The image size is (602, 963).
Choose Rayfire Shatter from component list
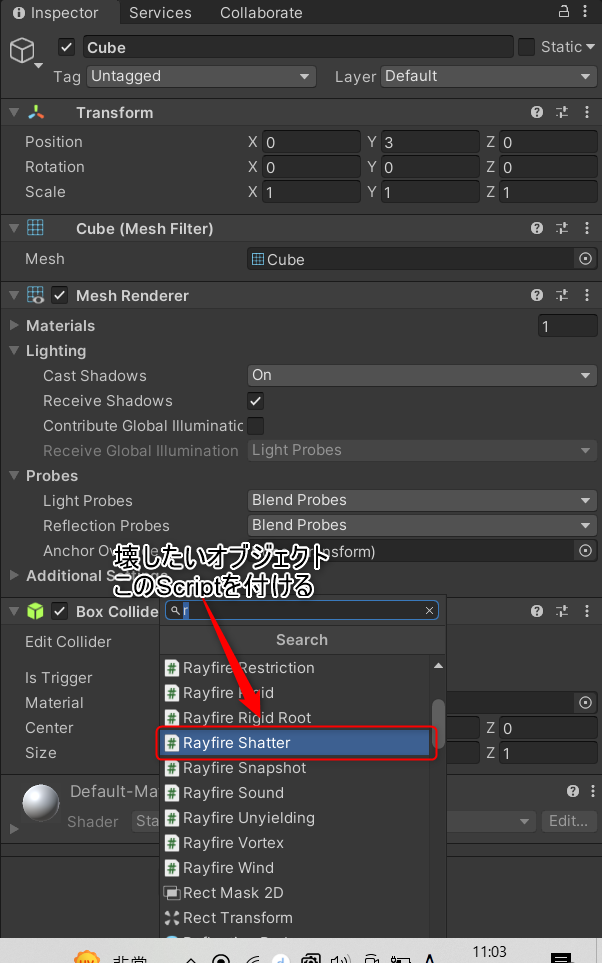coord(295,743)
